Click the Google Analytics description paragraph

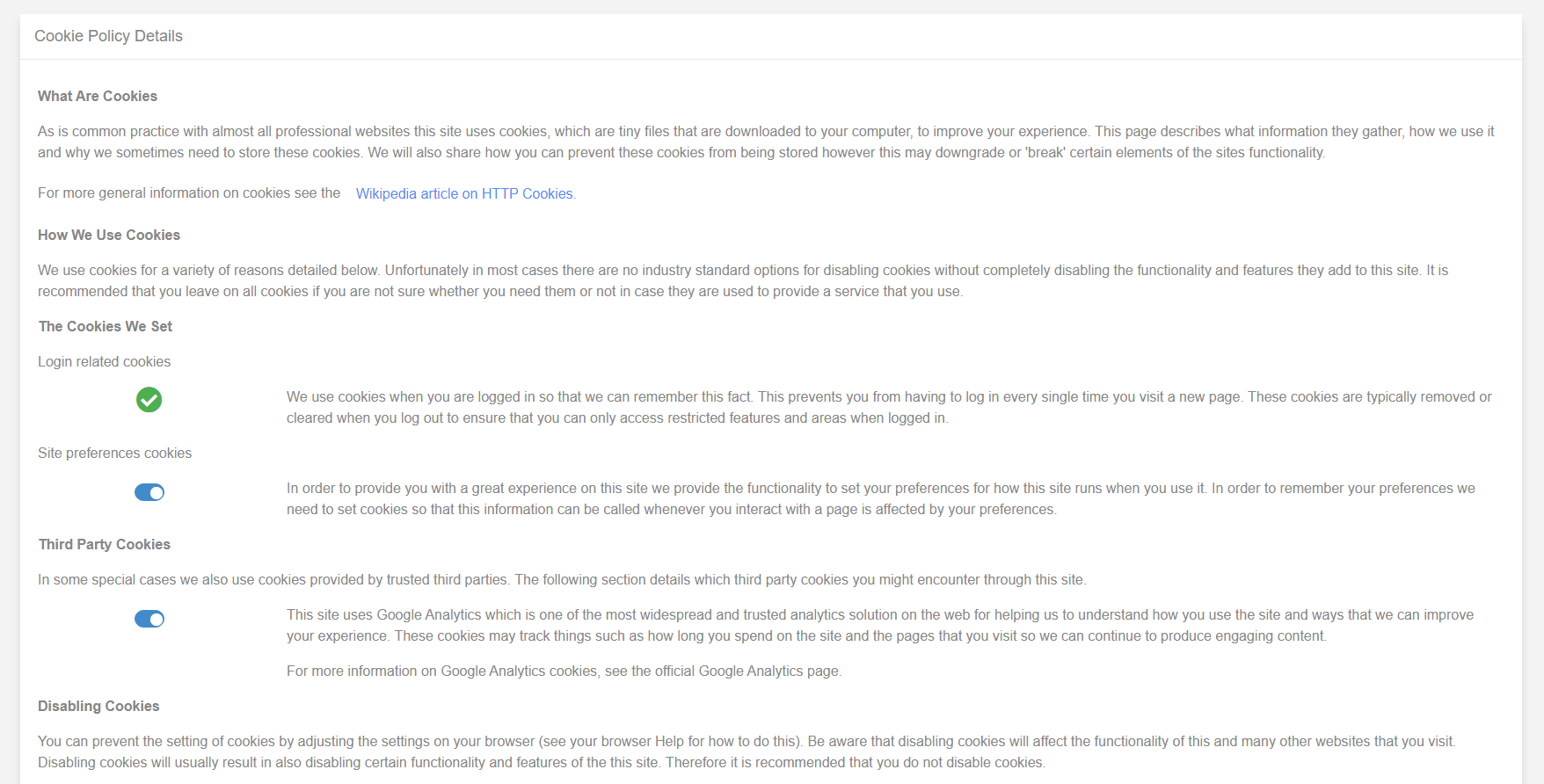880,625
